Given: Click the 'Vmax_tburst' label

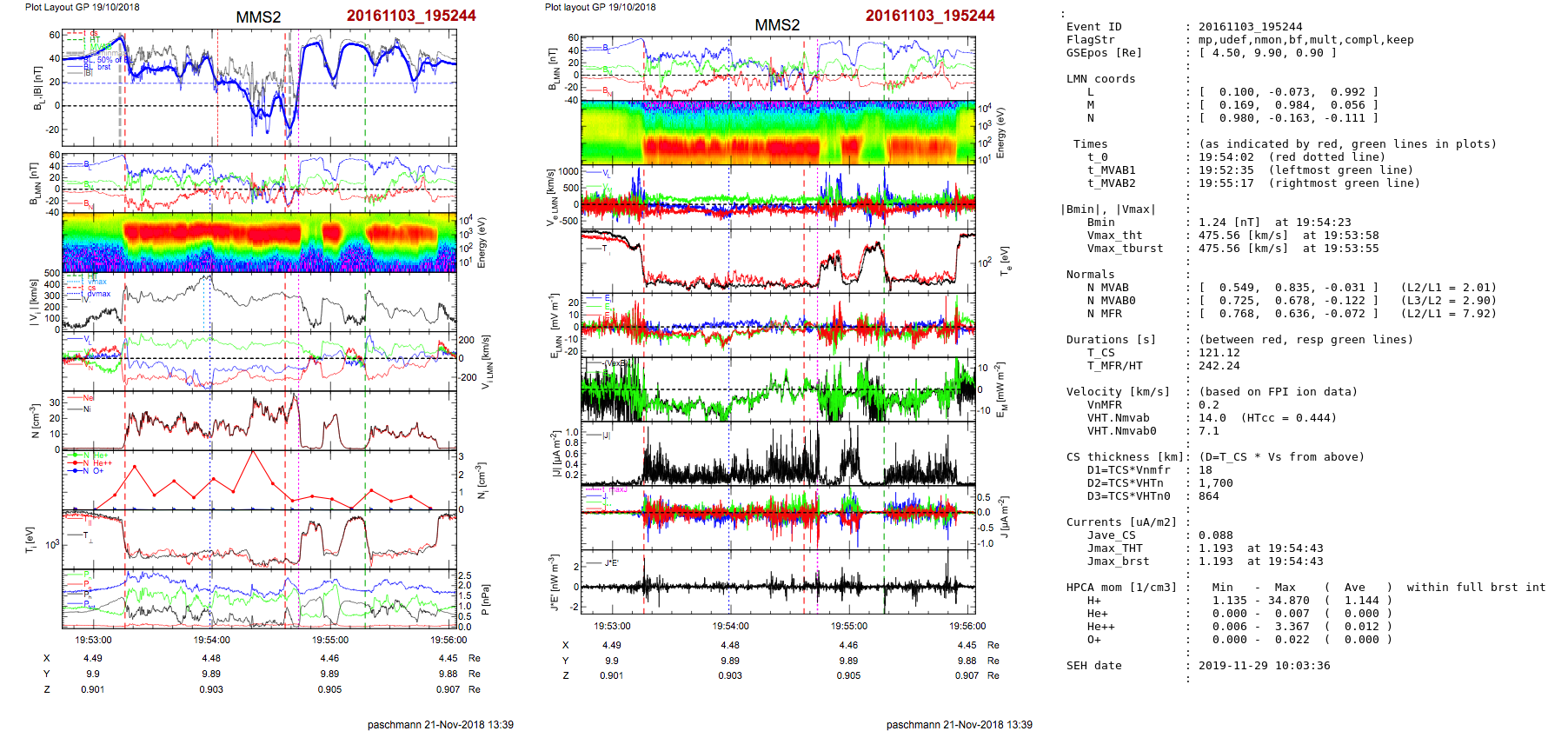Looking at the screenshot, I should 1125,249.
